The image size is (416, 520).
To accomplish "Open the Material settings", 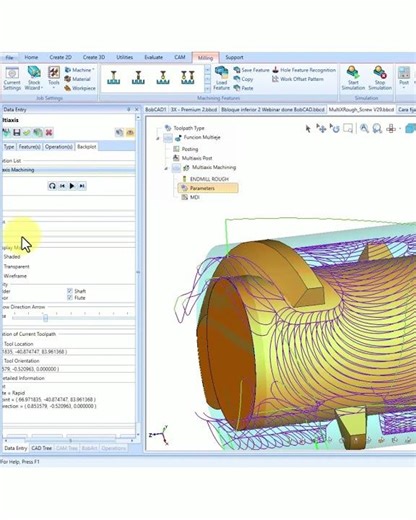I will (78, 79).
